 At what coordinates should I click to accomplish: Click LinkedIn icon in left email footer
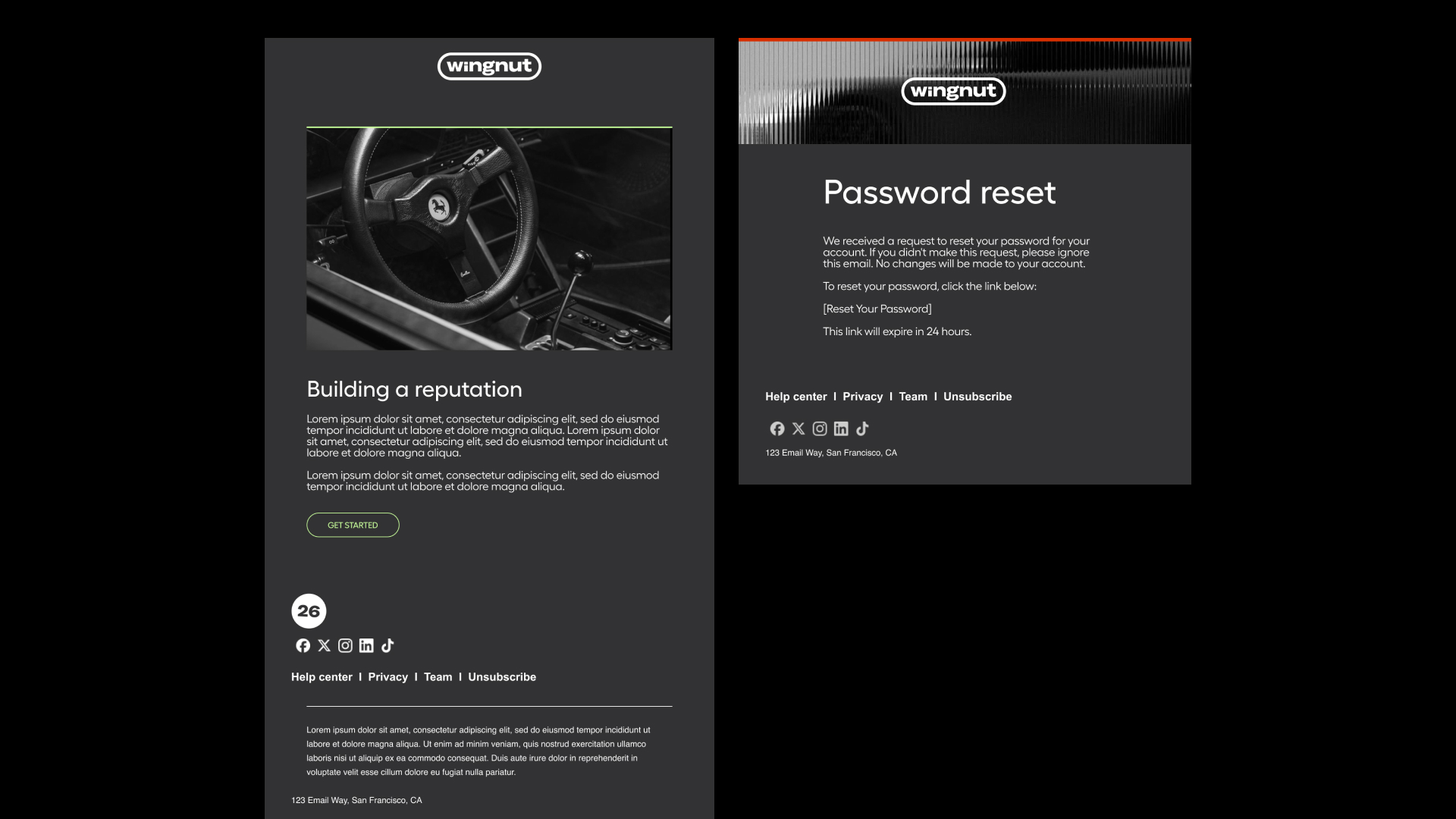tap(366, 645)
